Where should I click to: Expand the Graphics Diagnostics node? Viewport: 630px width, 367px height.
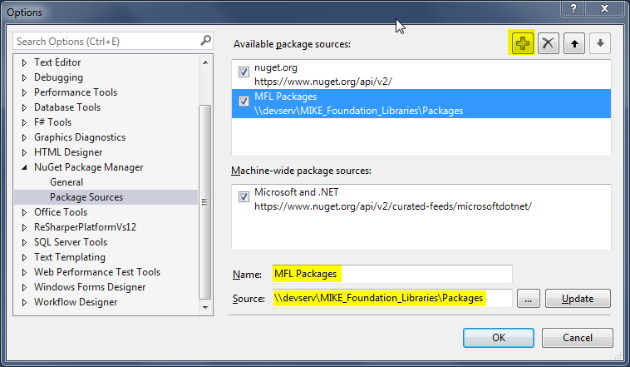24,137
